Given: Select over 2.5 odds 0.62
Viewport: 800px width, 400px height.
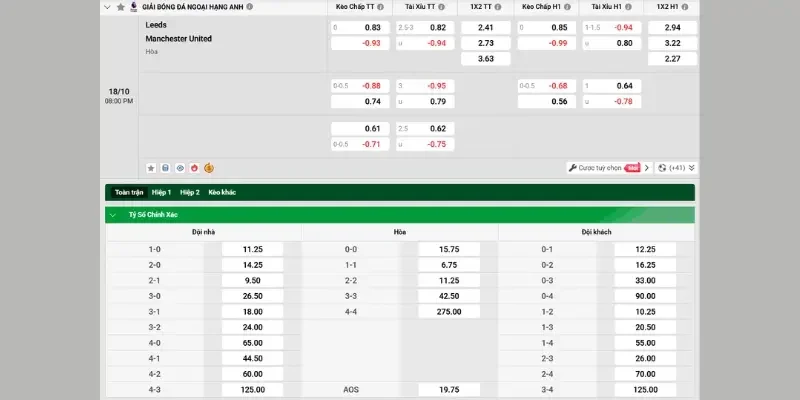Looking at the screenshot, I should point(425,129).
